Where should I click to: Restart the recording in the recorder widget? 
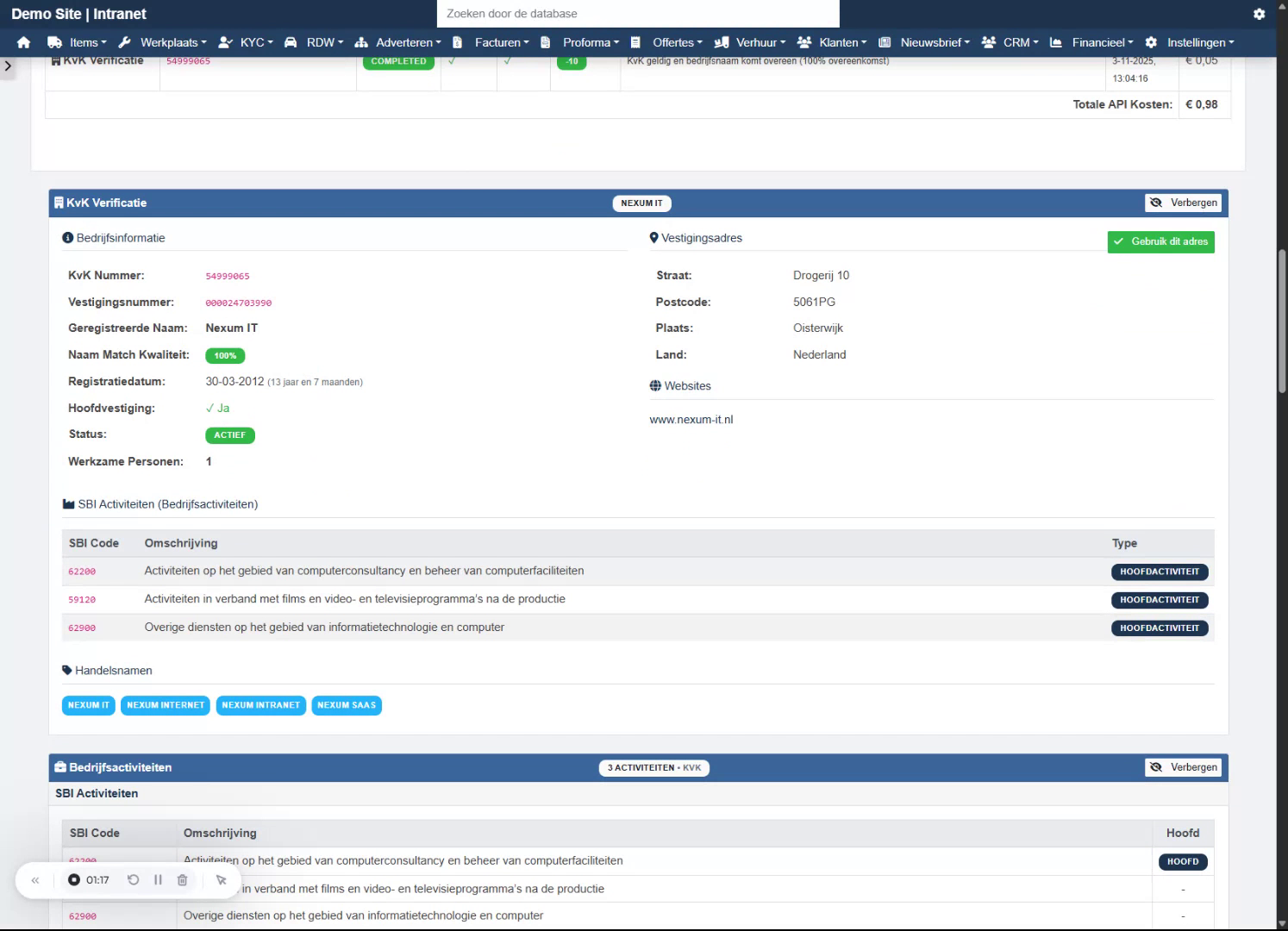[133, 880]
